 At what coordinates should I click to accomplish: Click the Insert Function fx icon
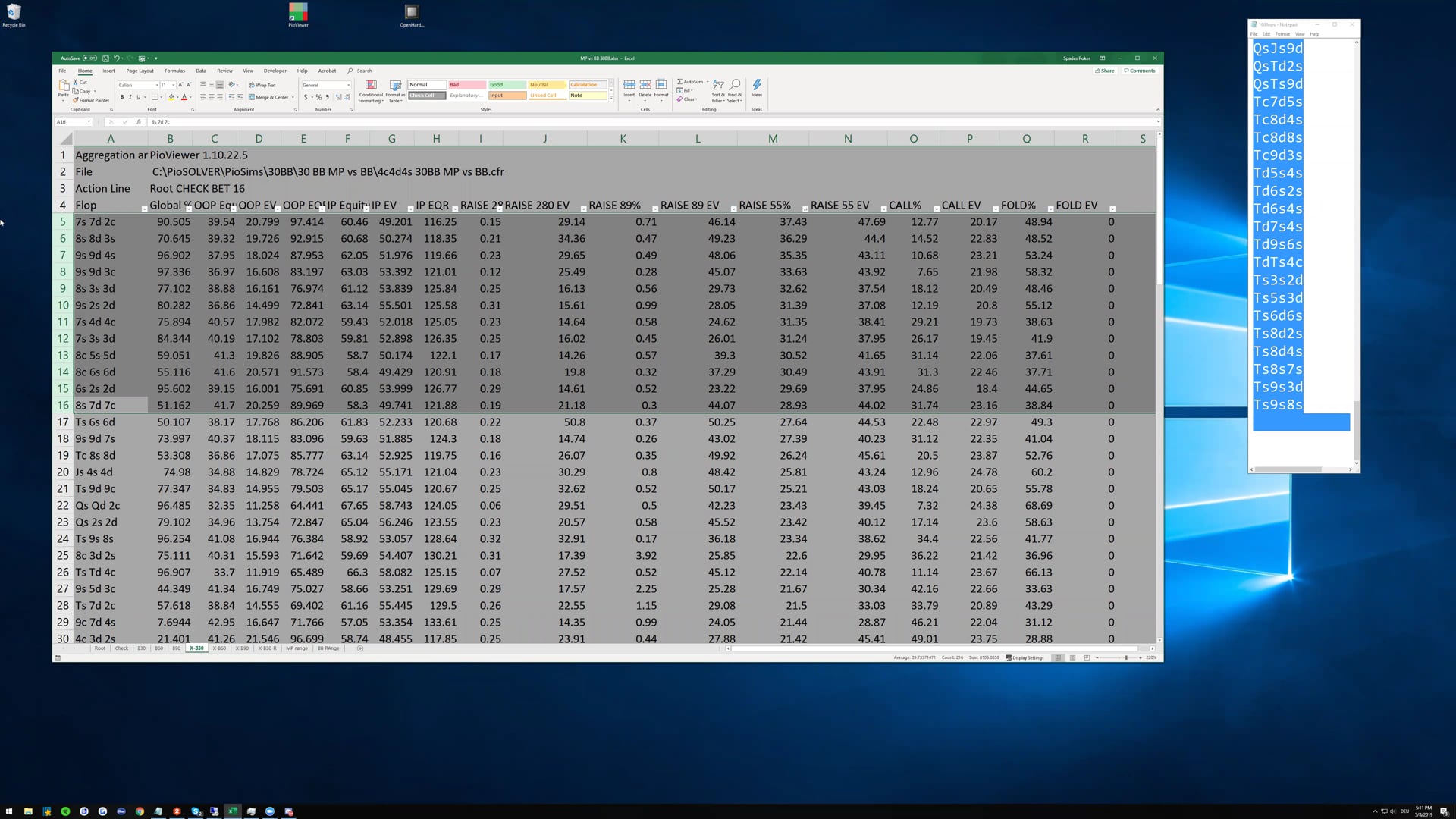(138, 121)
